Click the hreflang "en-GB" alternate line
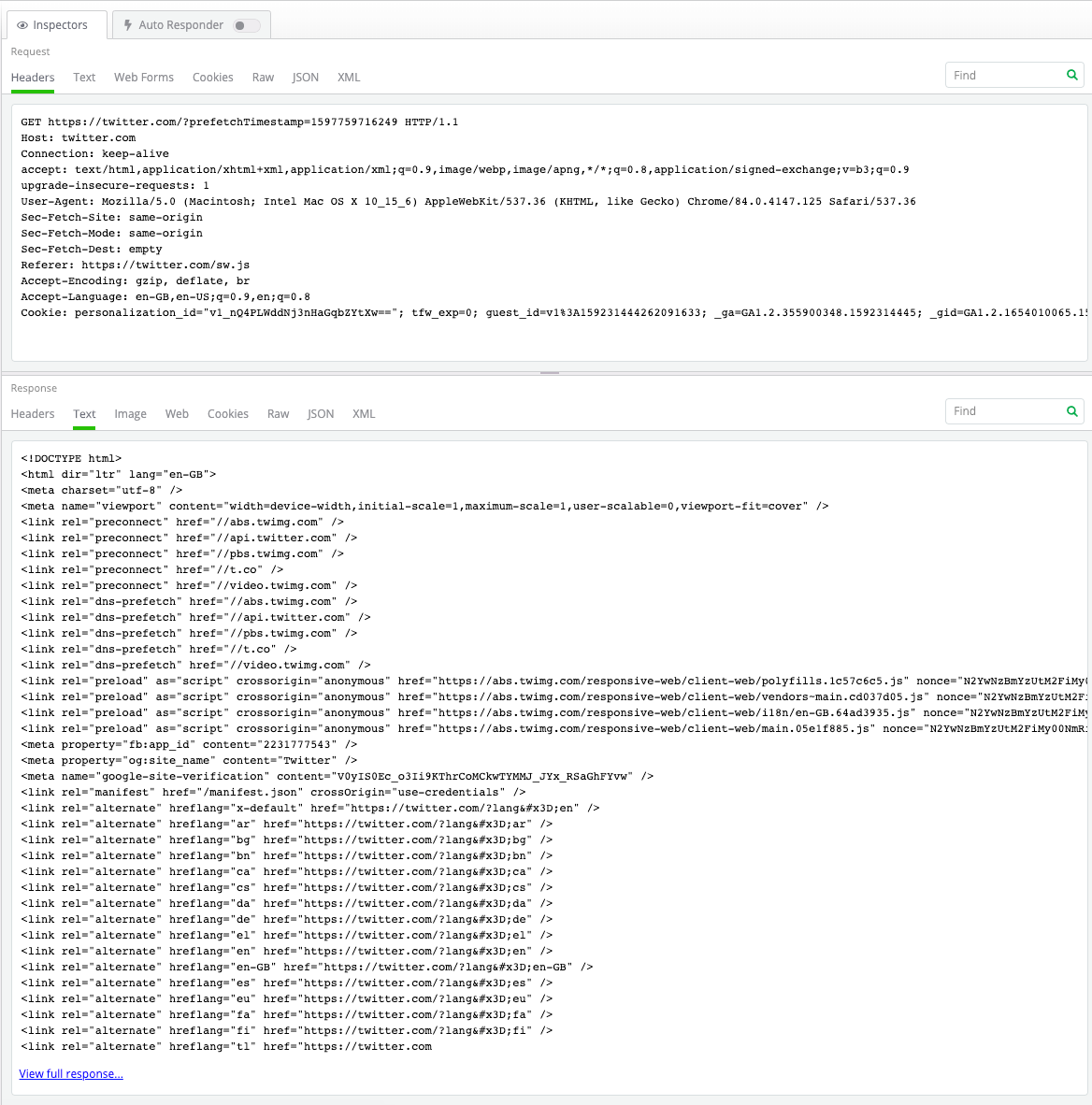 pyautogui.click(x=307, y=967)
